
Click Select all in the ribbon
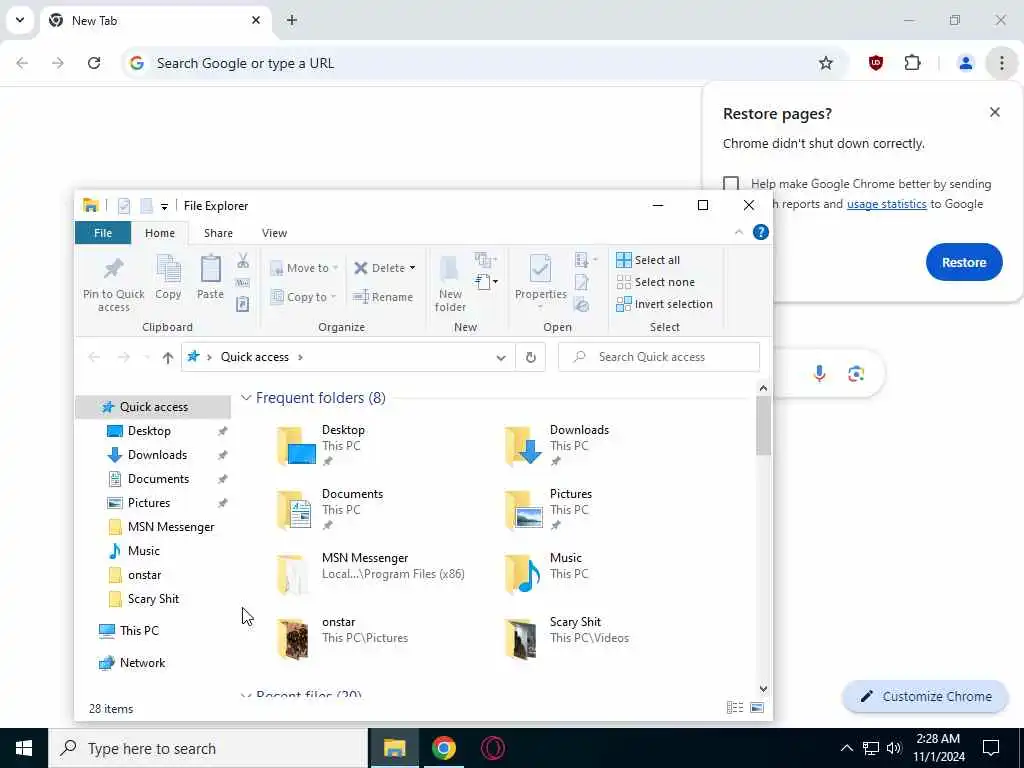point(648,260)
